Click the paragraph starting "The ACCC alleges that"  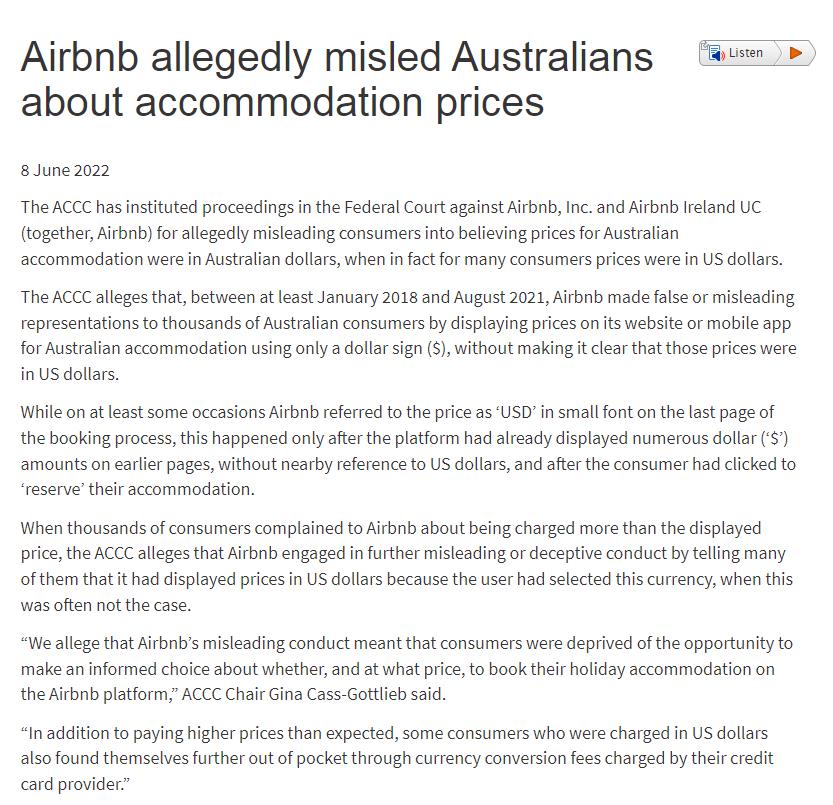[409, 335]
